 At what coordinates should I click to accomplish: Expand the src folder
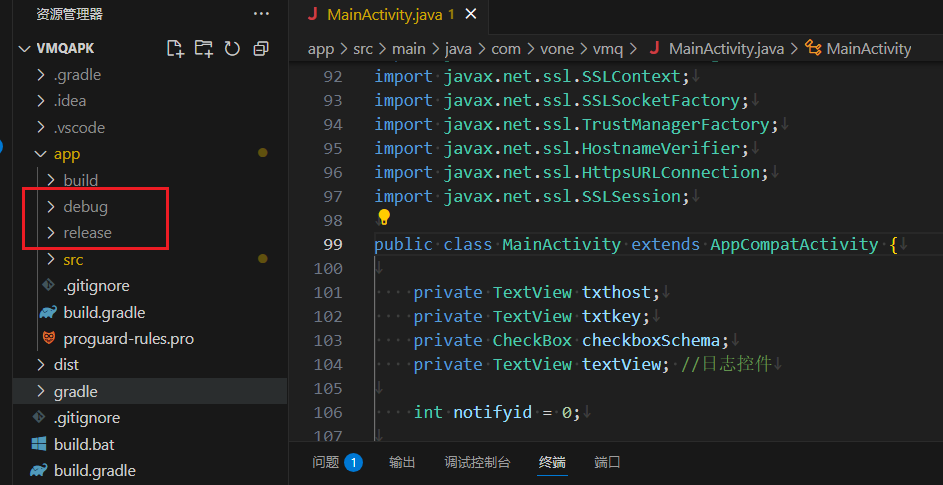(x=73, y=259)
